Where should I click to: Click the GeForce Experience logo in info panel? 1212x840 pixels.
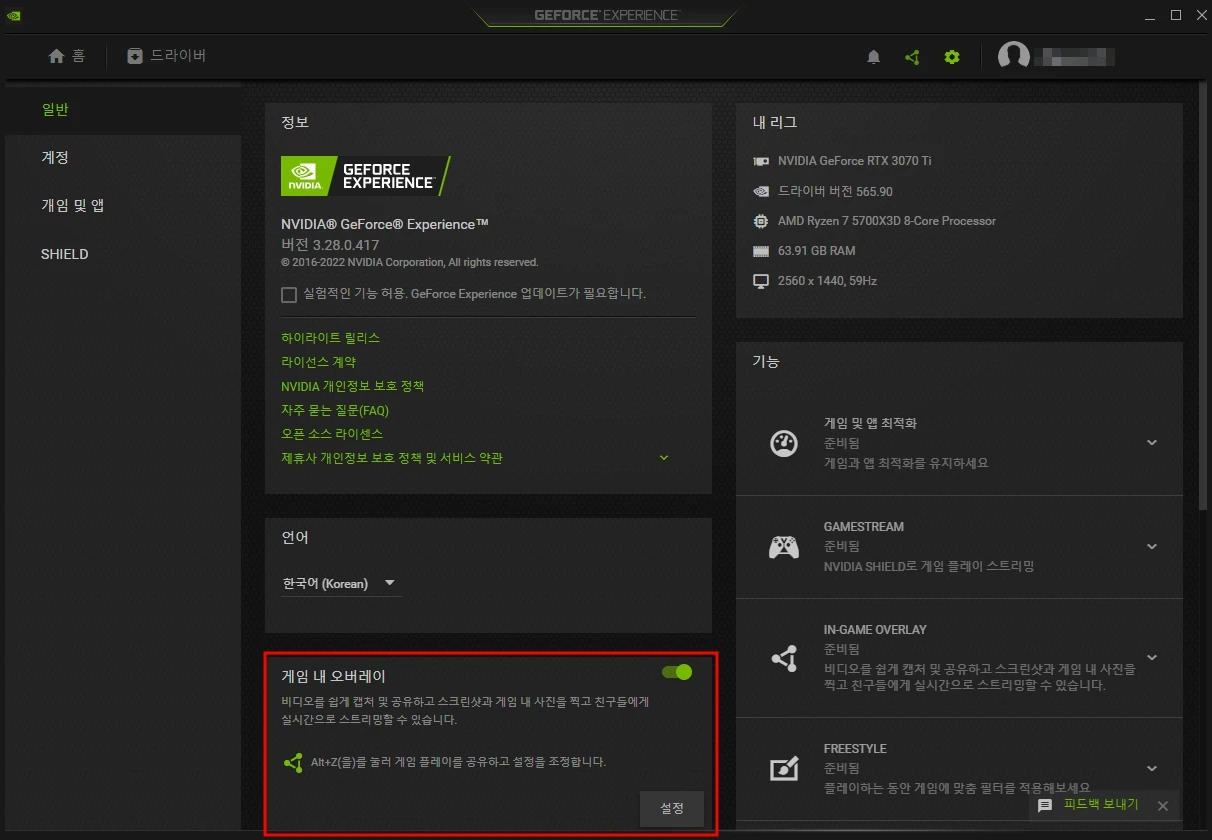pos(366,176)
